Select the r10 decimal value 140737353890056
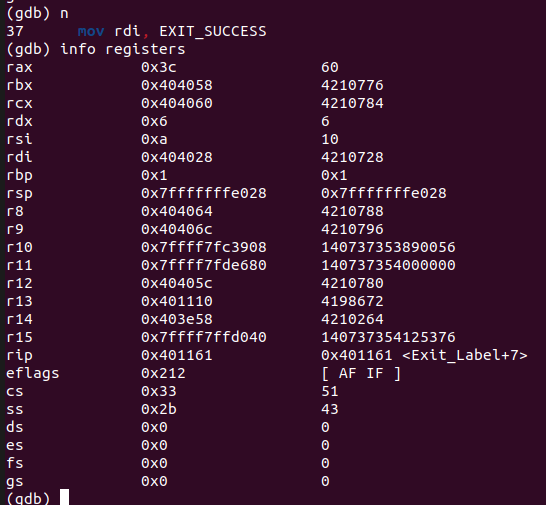Image resolution: width=546 pixels, height=505 pixels. 388,247
